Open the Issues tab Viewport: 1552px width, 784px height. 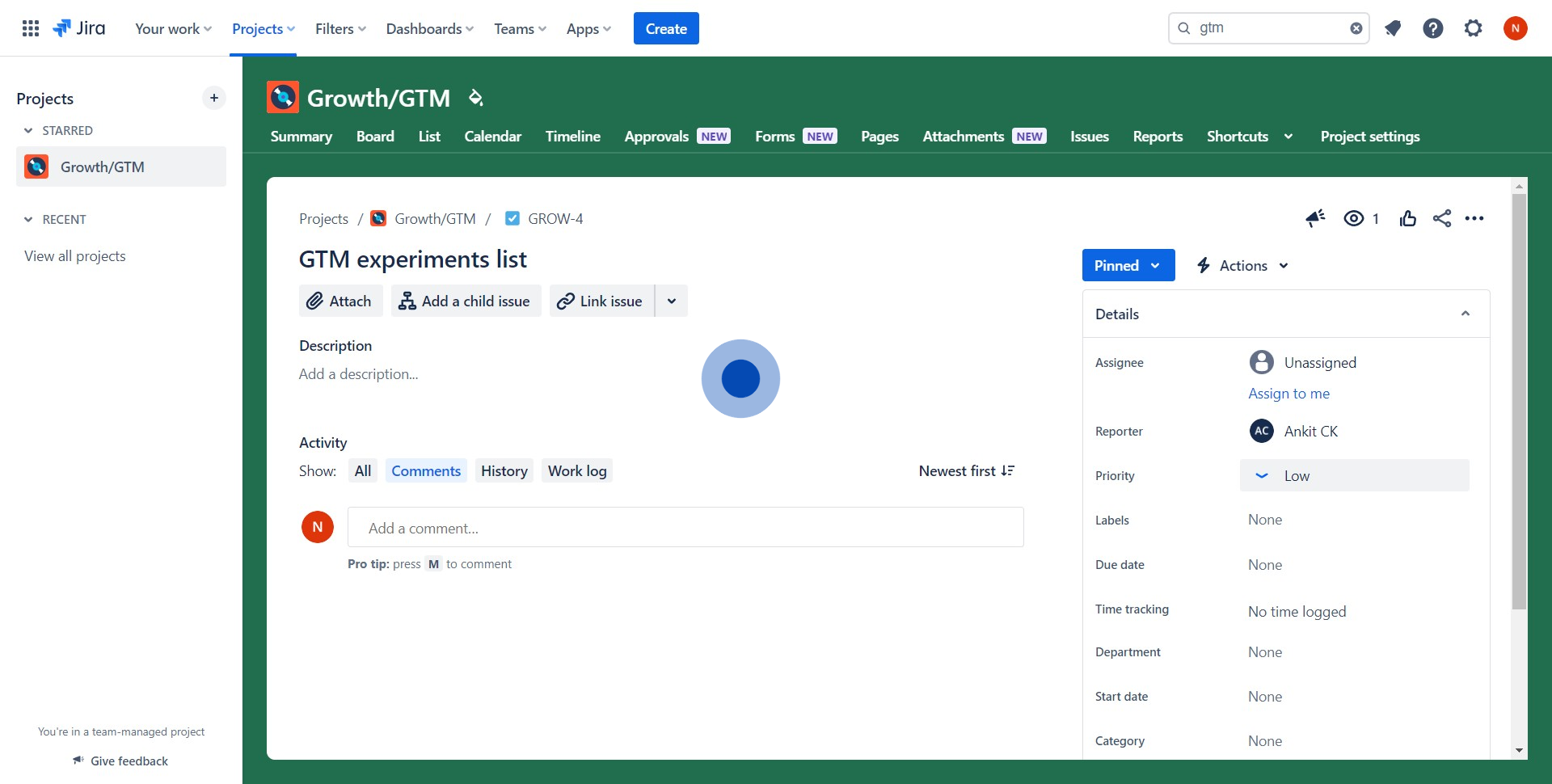tap(1090, 136)
